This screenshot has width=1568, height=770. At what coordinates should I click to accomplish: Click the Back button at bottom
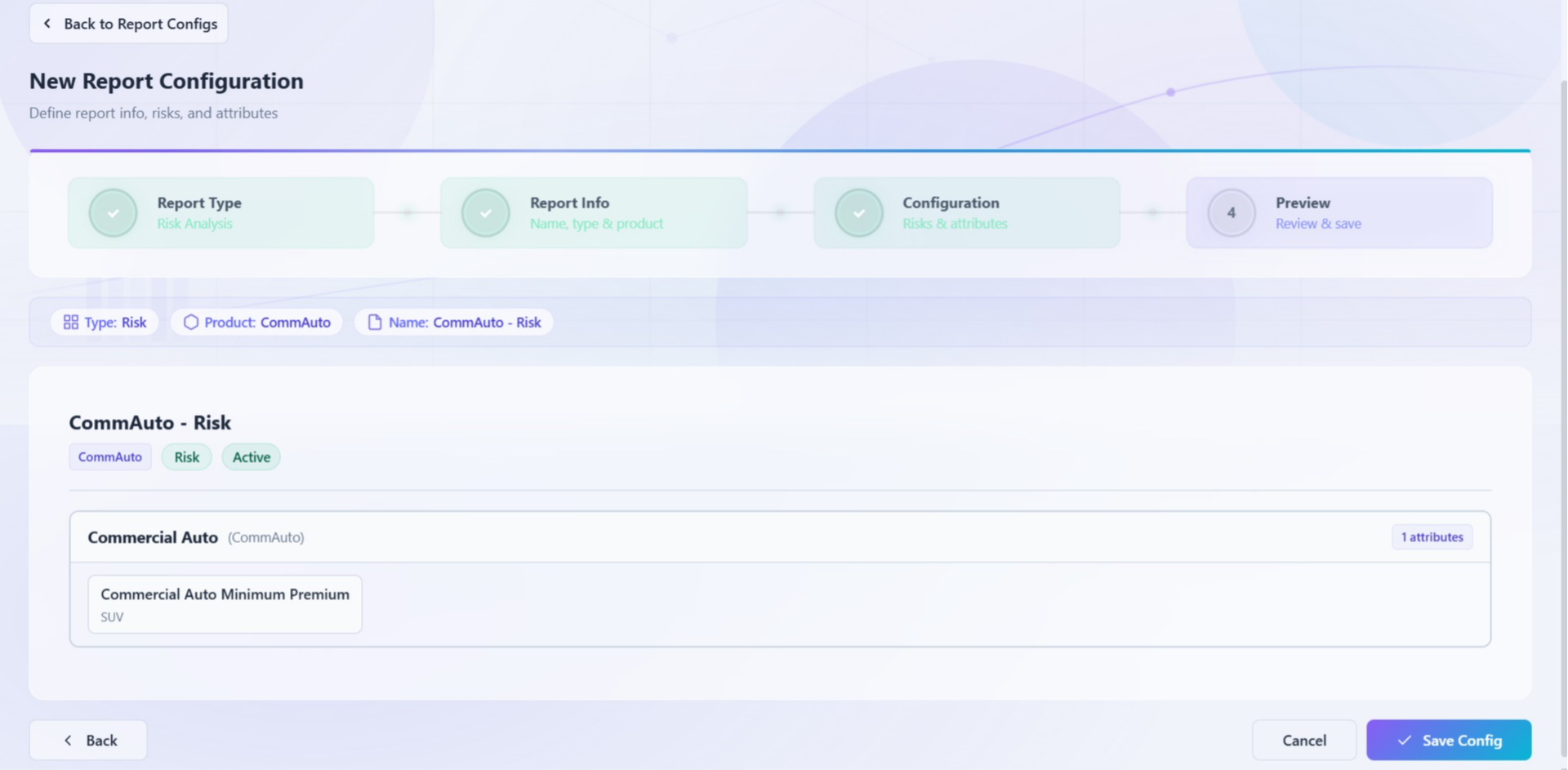pos(88,741)
